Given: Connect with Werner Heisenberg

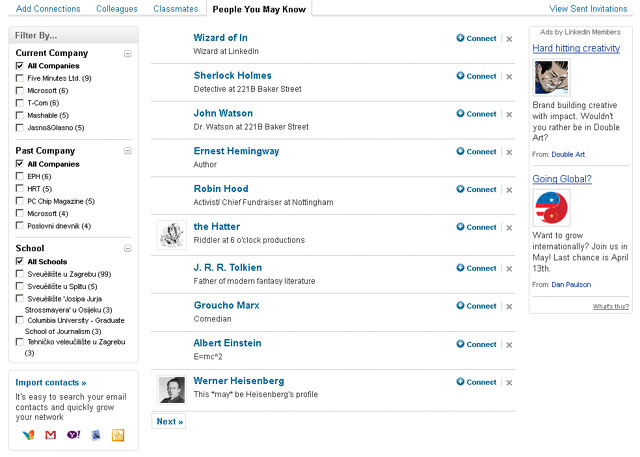Looking at the screenshot, I should tap(476, 382).
